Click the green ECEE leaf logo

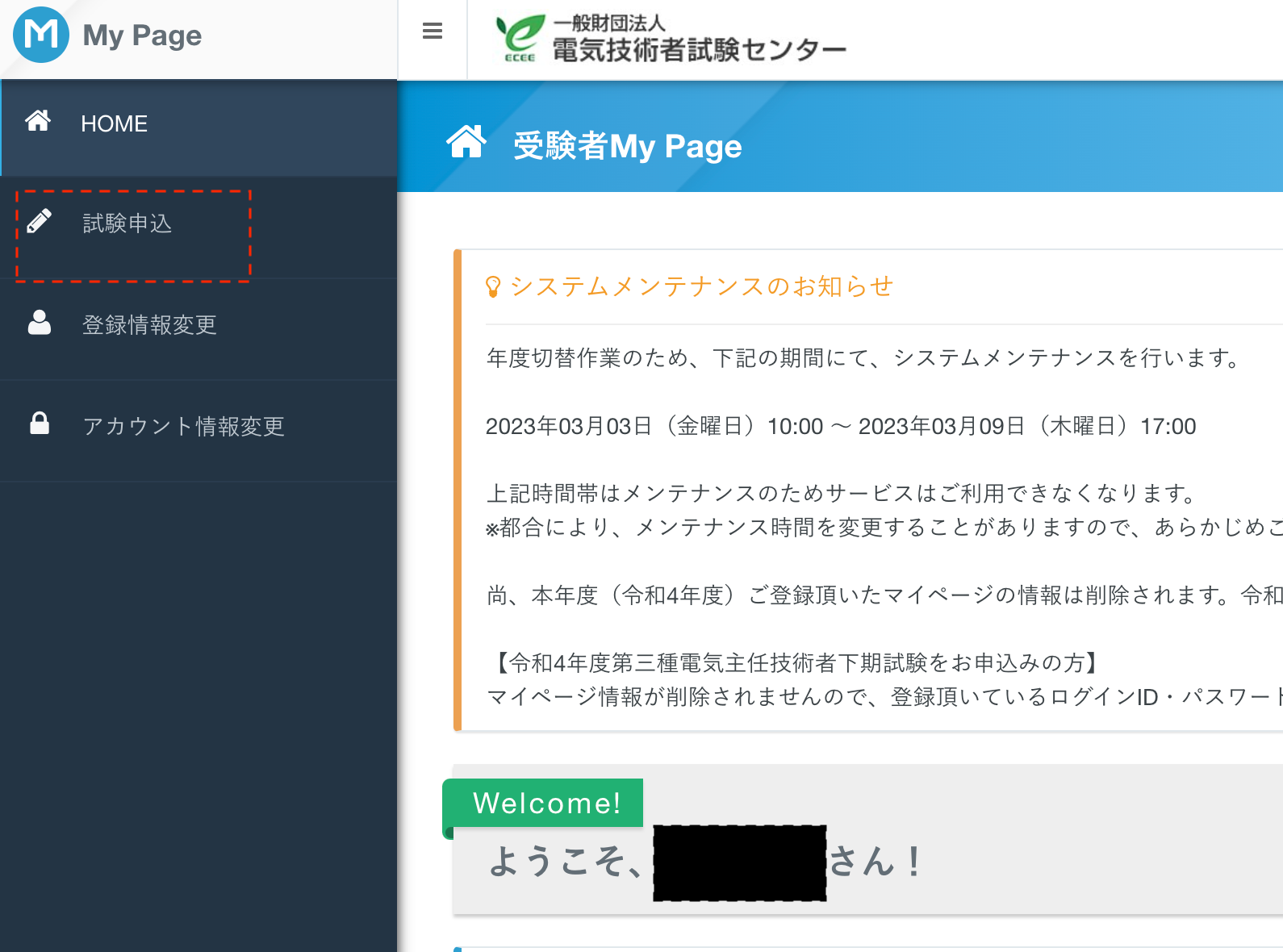(520, 38)
